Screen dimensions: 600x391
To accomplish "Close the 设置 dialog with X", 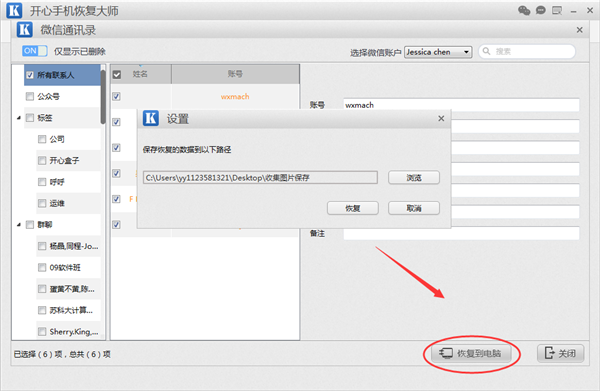I will [x=441, y=119].
